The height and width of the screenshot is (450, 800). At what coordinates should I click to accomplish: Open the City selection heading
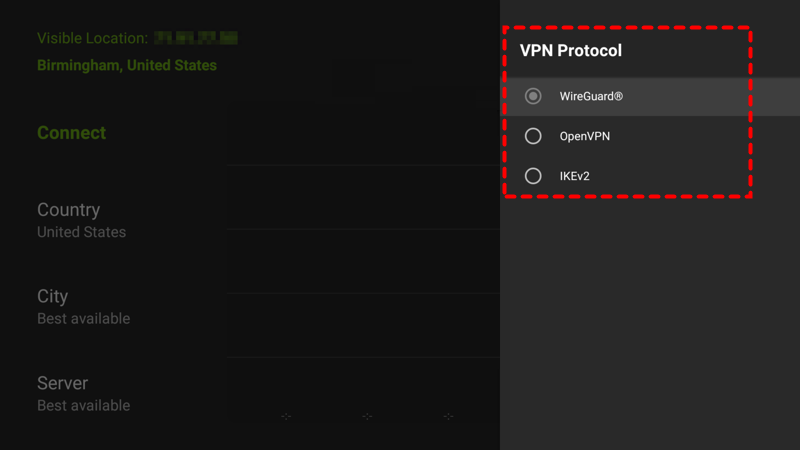[52, 297]
